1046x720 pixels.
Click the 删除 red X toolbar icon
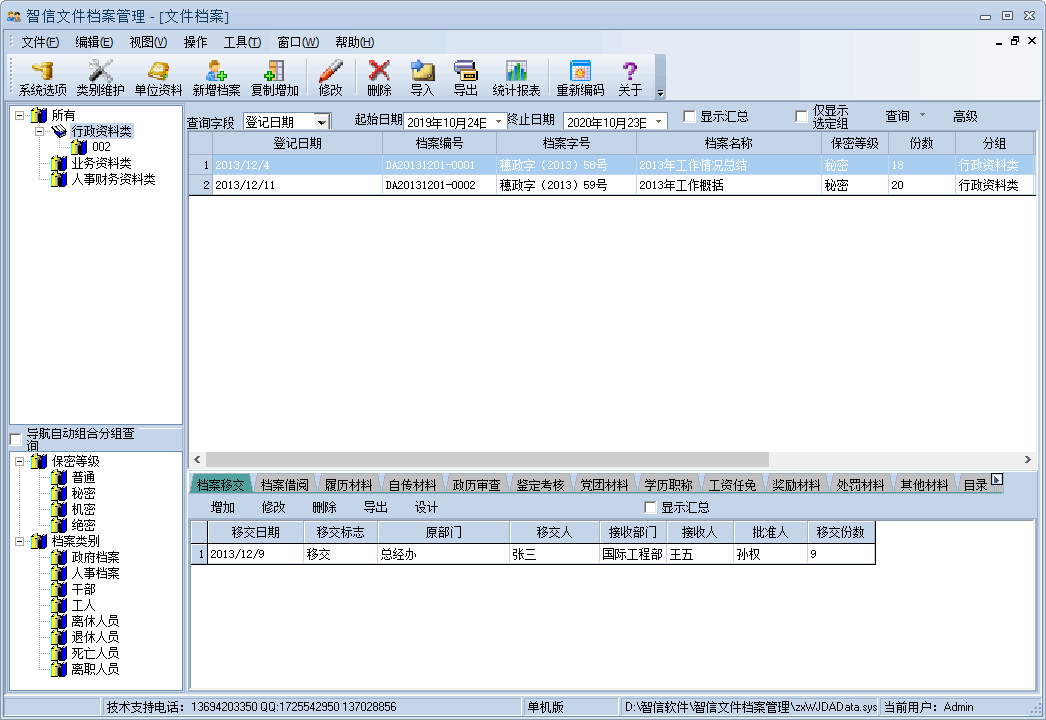pos(379,77)
